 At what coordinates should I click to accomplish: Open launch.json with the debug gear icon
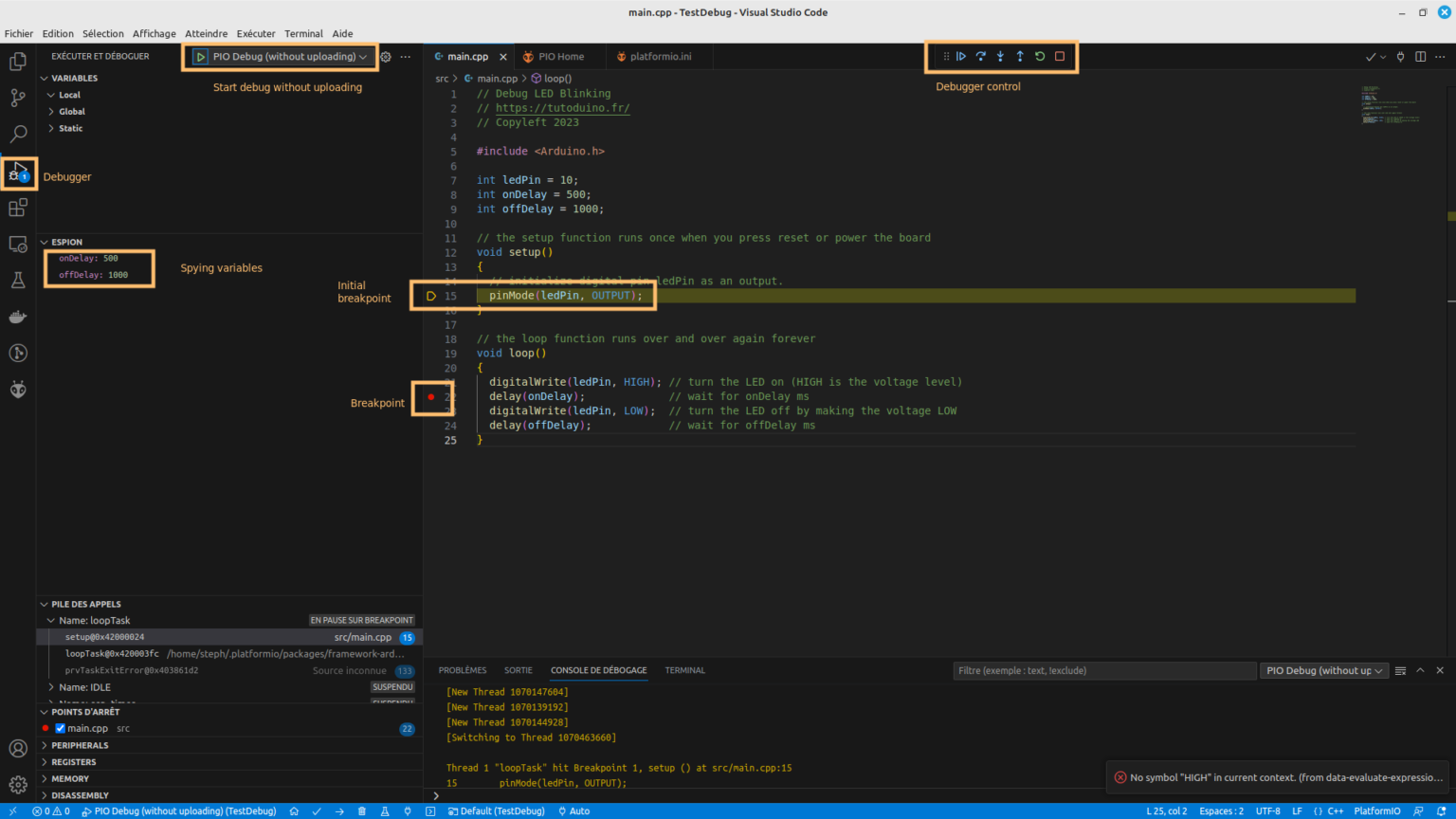(x=386, y=57)
